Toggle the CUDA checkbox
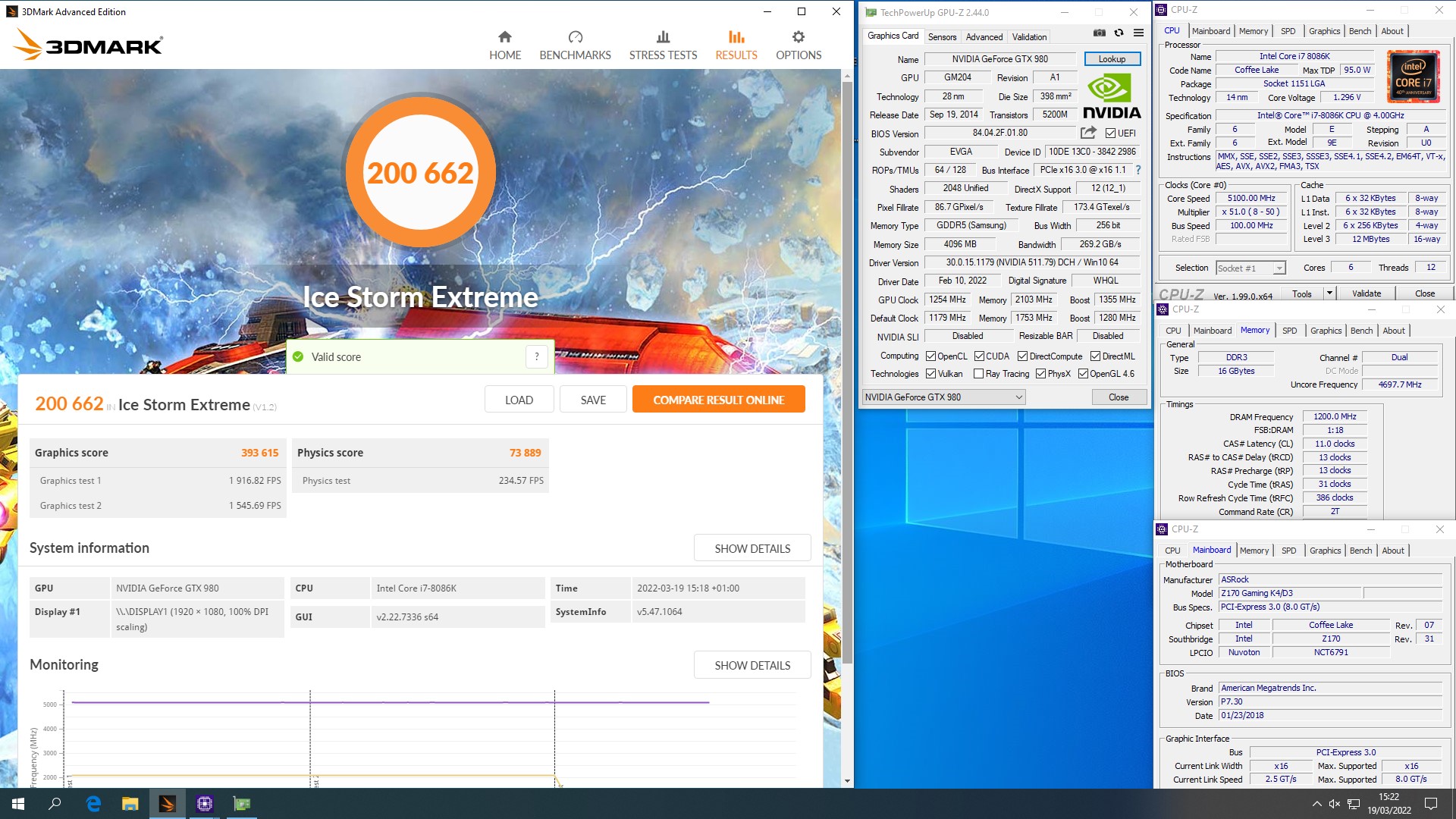1456x819 pixels. click(x=979, y=356)
